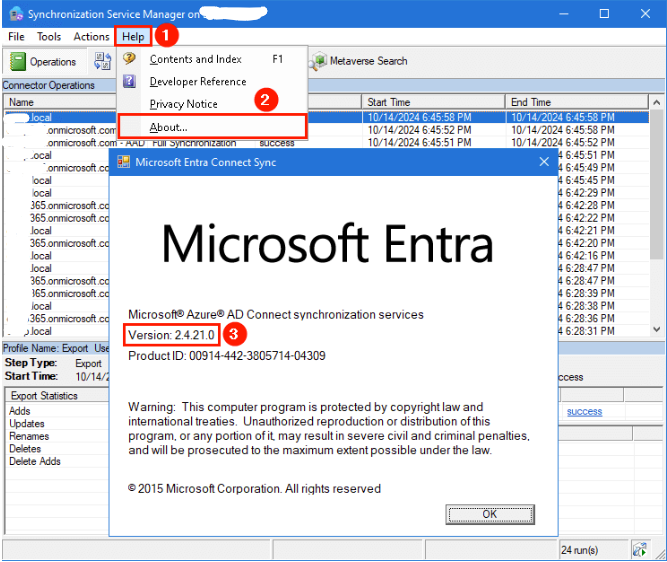This screenshot has height=562, width=667.
Task: Click the Delete Adds export statistic
Action: (x=35, y=461)
